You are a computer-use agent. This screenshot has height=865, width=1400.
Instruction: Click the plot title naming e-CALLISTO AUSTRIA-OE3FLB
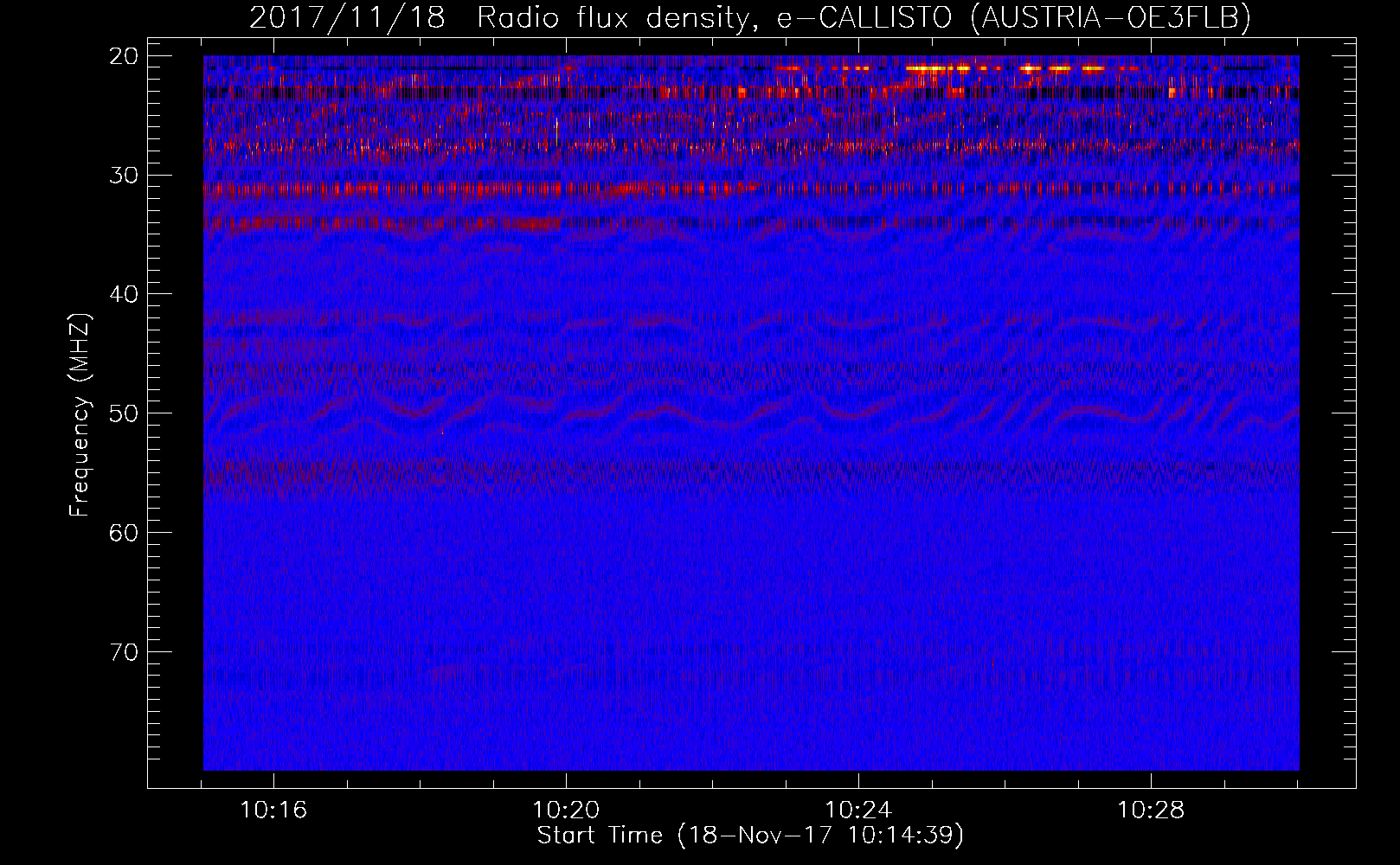[749, 17]
